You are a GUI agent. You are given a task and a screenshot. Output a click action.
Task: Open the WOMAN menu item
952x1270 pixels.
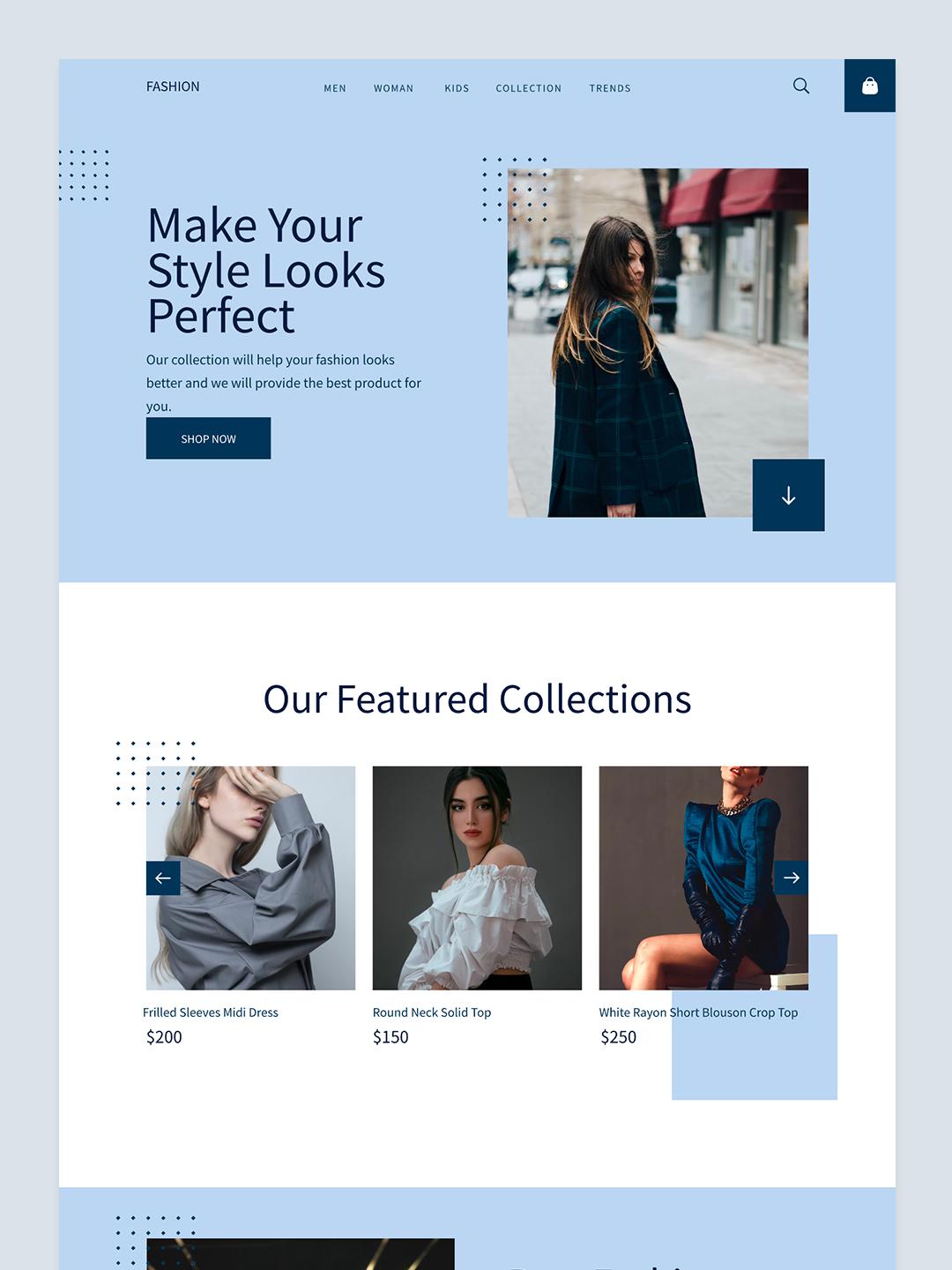393,88
